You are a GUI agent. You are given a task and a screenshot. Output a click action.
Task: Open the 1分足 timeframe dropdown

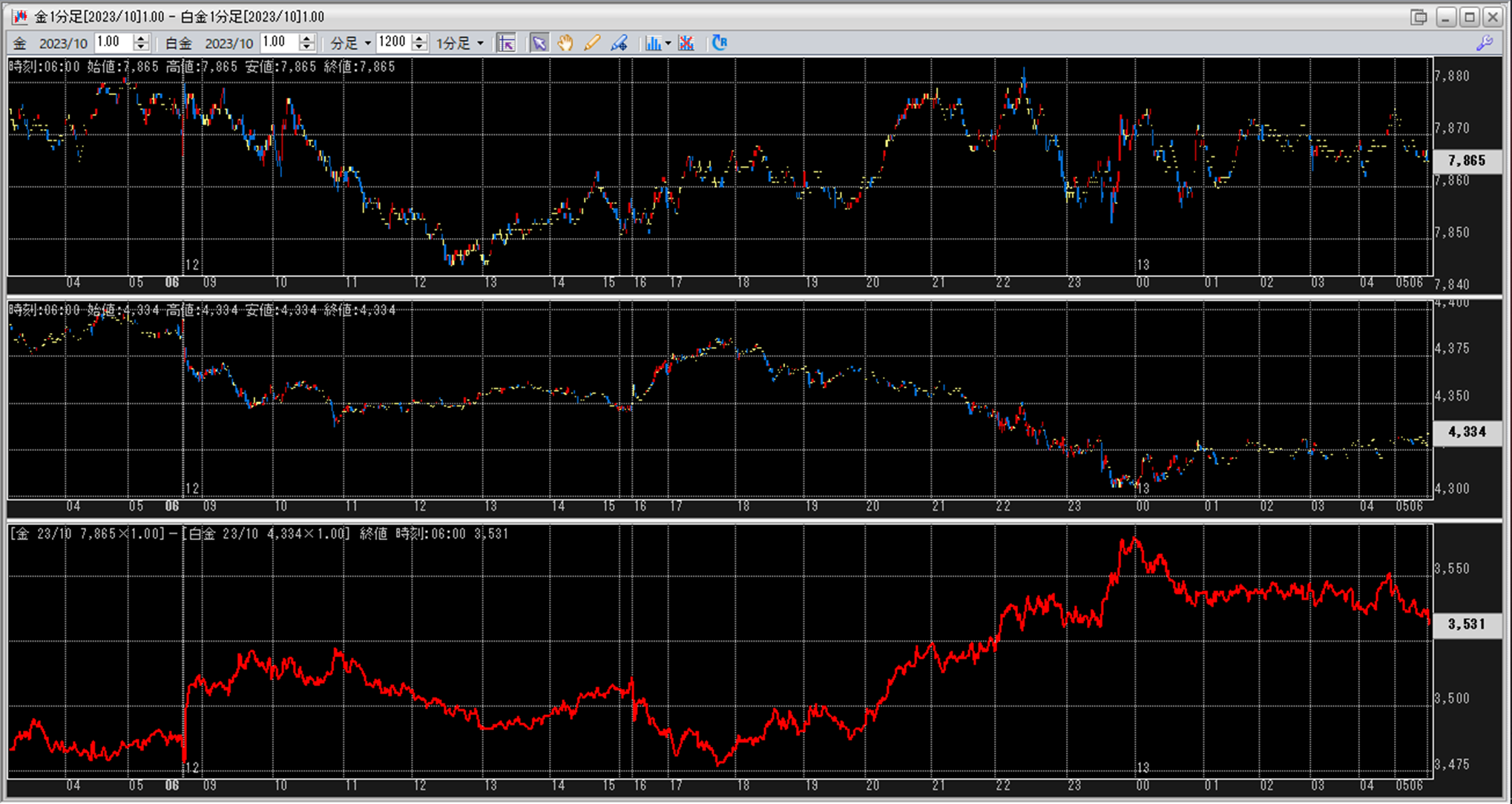[x=480, y=43]
